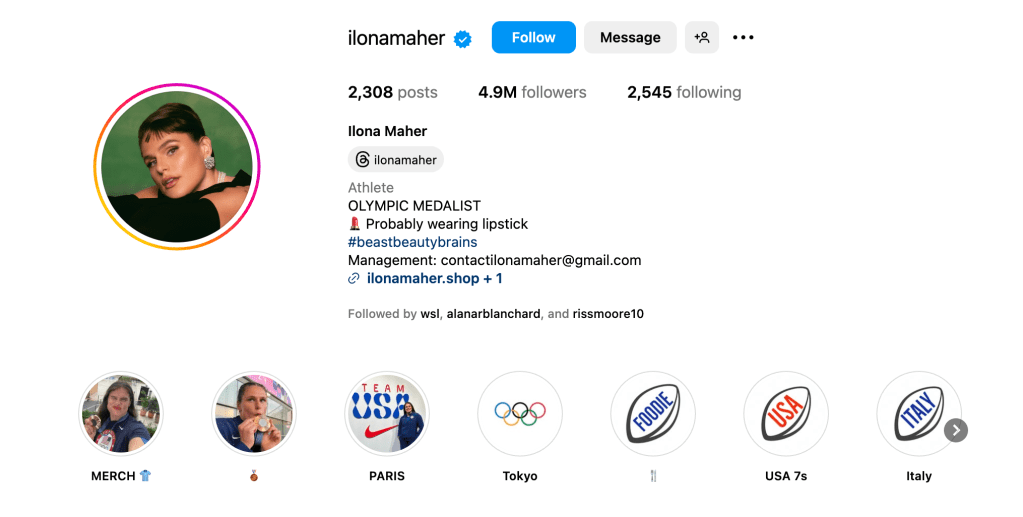Open the ilonamaher.shop + 1 link
The height and width of the screenshot is (517, 1023).
(x=434, y=278)
